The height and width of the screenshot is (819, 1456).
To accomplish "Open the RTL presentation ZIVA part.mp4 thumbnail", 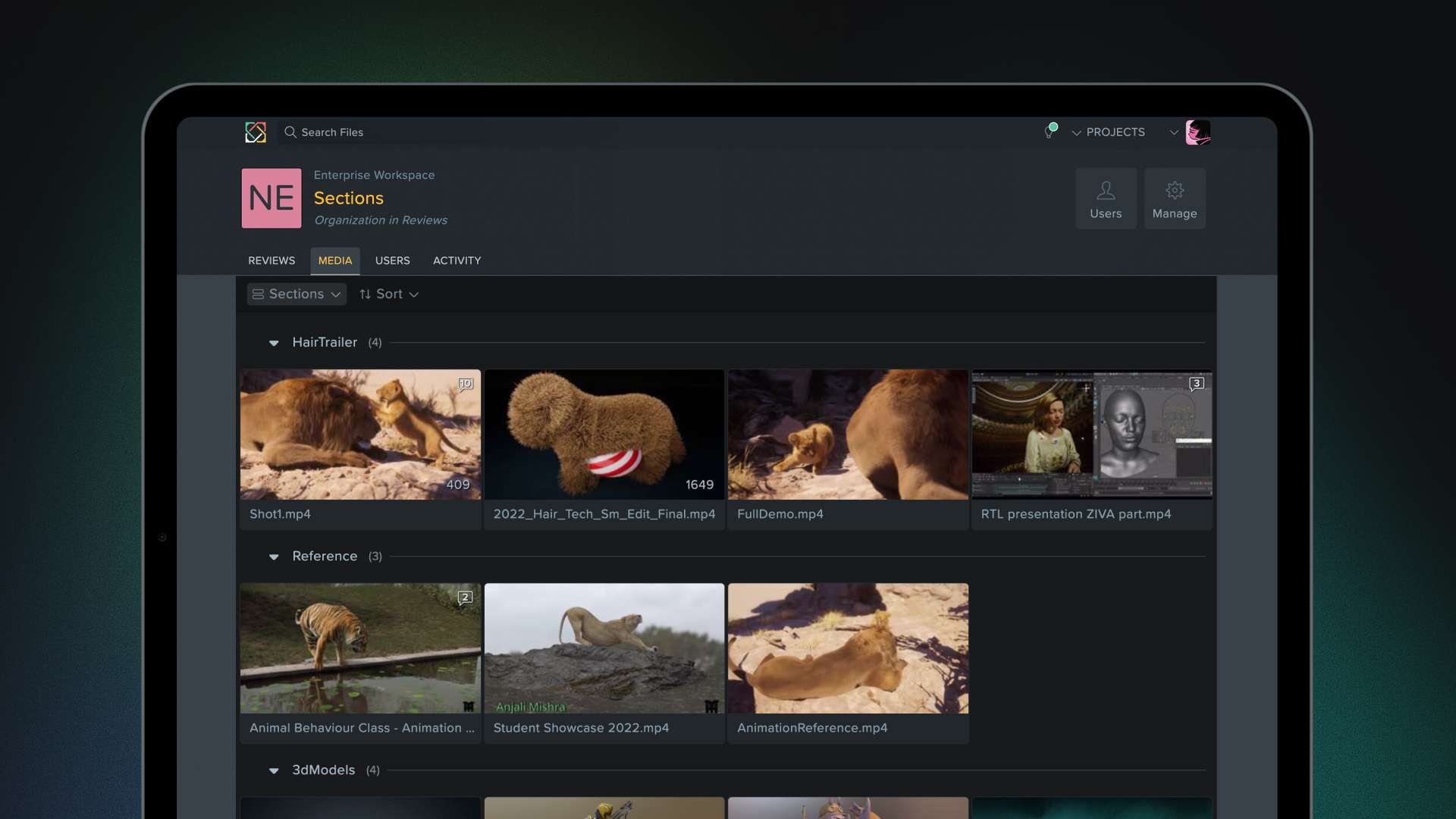I will pos(1092,434).
